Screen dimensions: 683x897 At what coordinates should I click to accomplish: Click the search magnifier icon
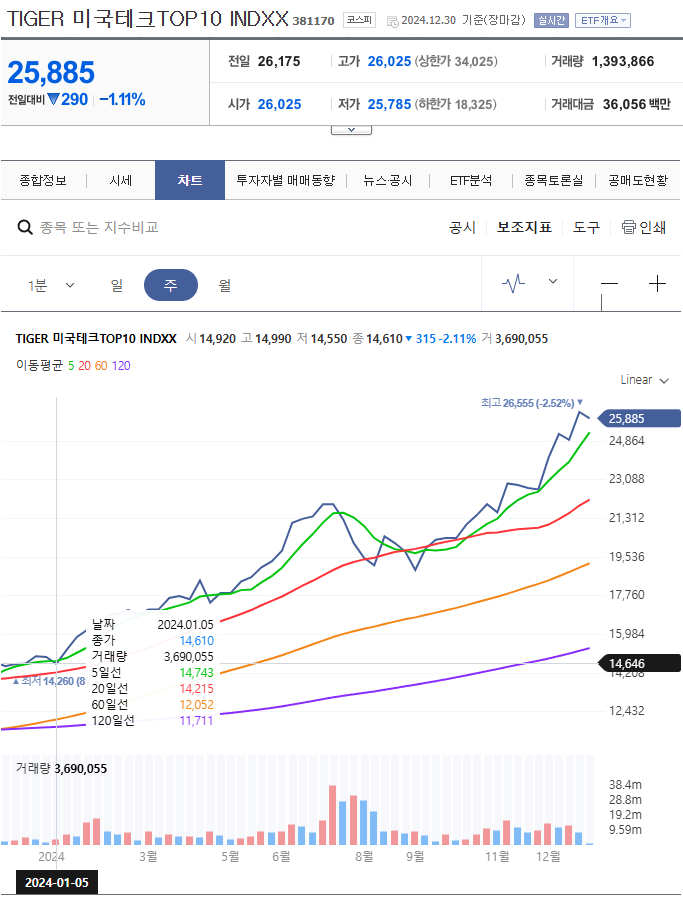(x=25, y=228)
